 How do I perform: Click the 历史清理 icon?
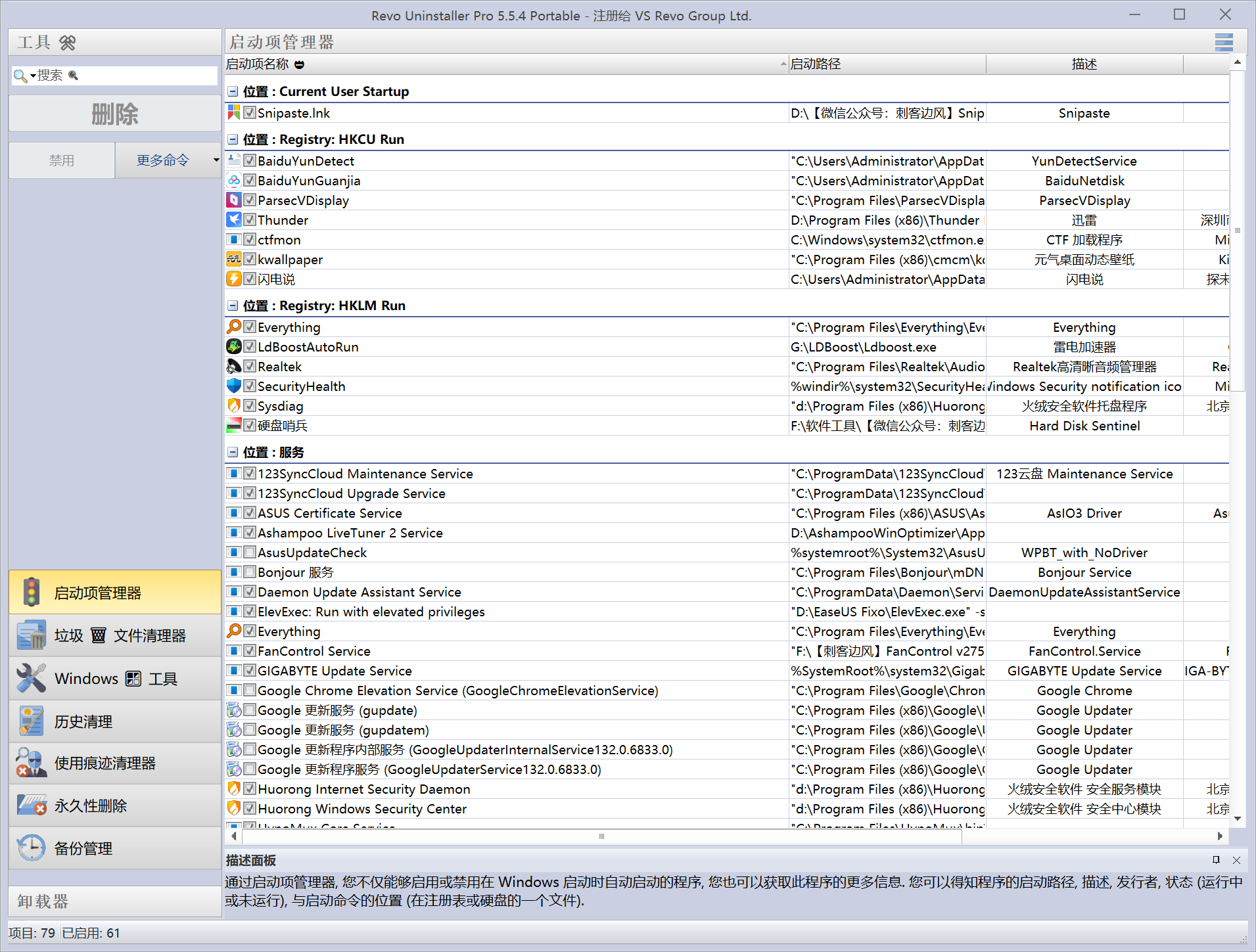pyautogui.click(x=31, y=721)
